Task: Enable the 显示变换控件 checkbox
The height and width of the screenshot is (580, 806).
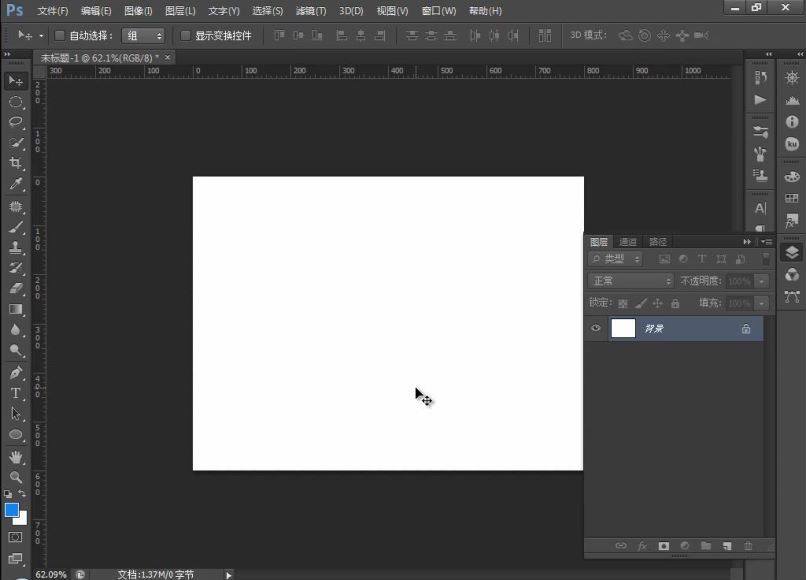Action: click(x=185, y=35)
